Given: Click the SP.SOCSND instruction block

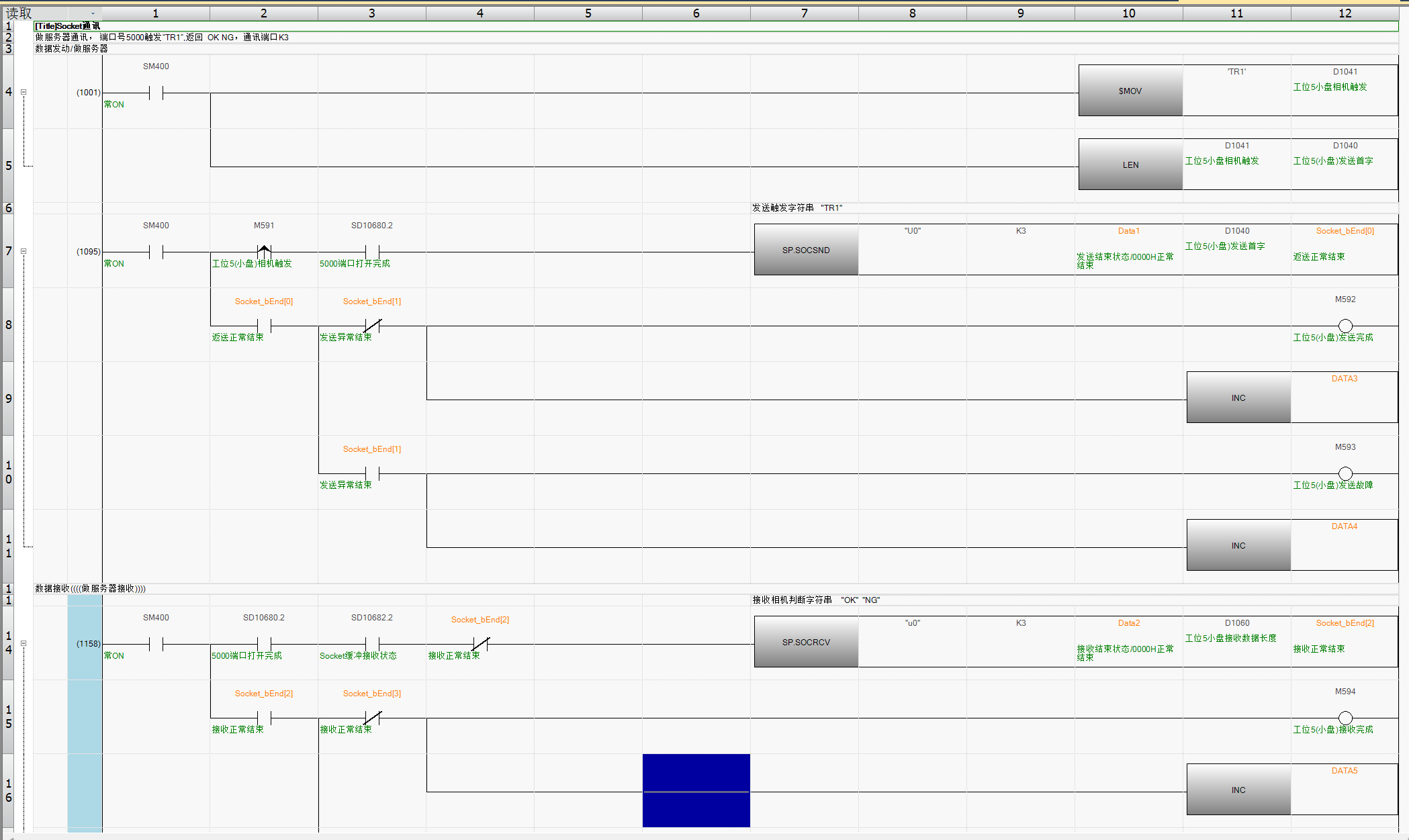Looking at the screenshot, I should click(x=805, y=250).
